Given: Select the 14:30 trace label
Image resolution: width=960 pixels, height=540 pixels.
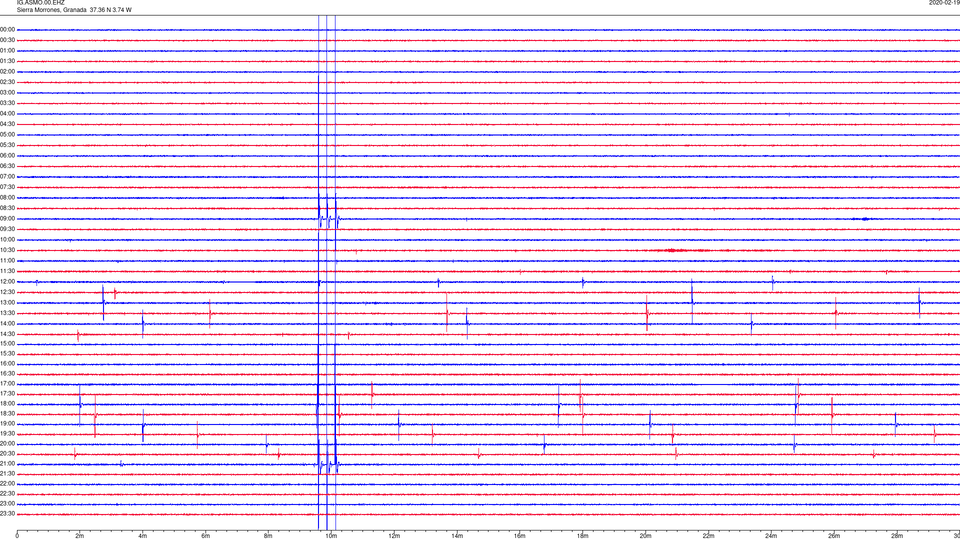Looking at the screenshot, I should (7, 334).
